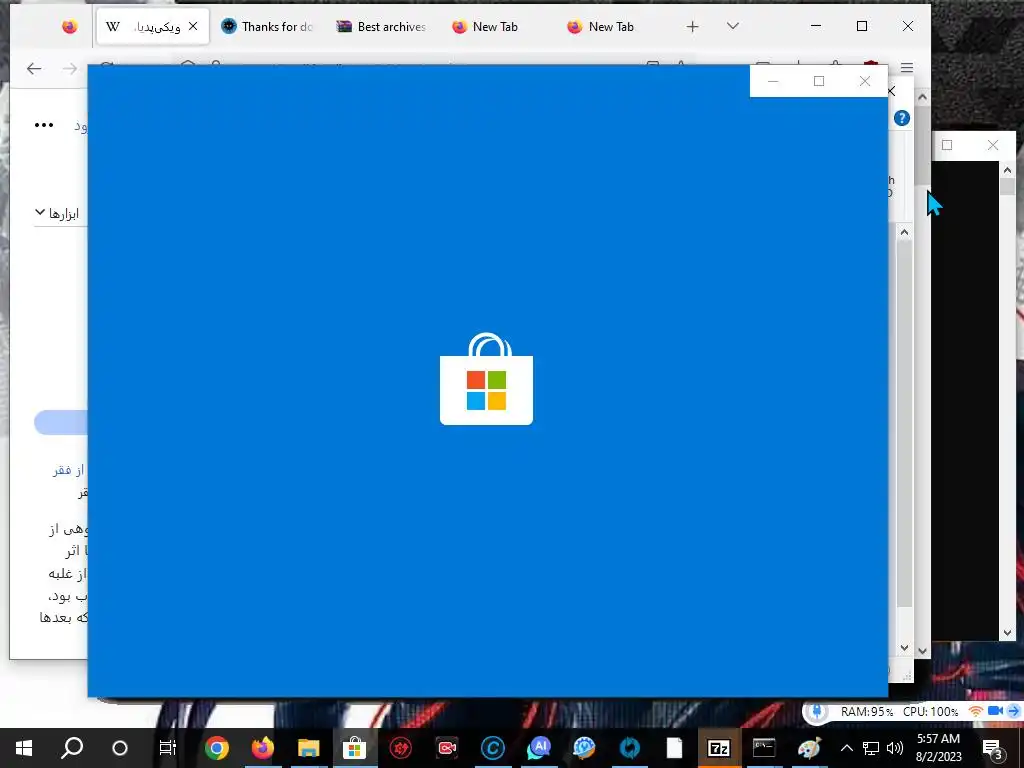Viewport: 1024px width, 768px height.
Task: Open the Firefox hamburger application menu
Action: (906, 68)
